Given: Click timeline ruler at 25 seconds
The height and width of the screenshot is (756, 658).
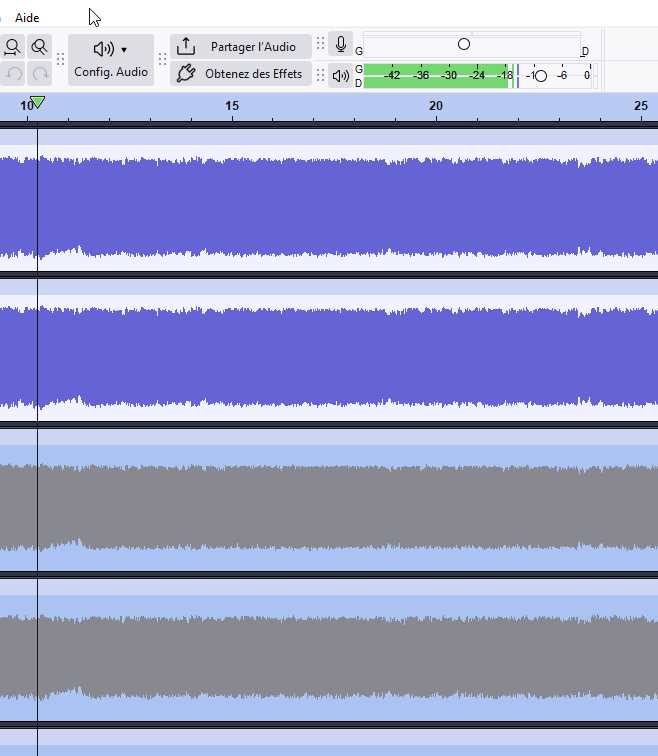Looking at the screenshot, I should [x=641, y=106].
